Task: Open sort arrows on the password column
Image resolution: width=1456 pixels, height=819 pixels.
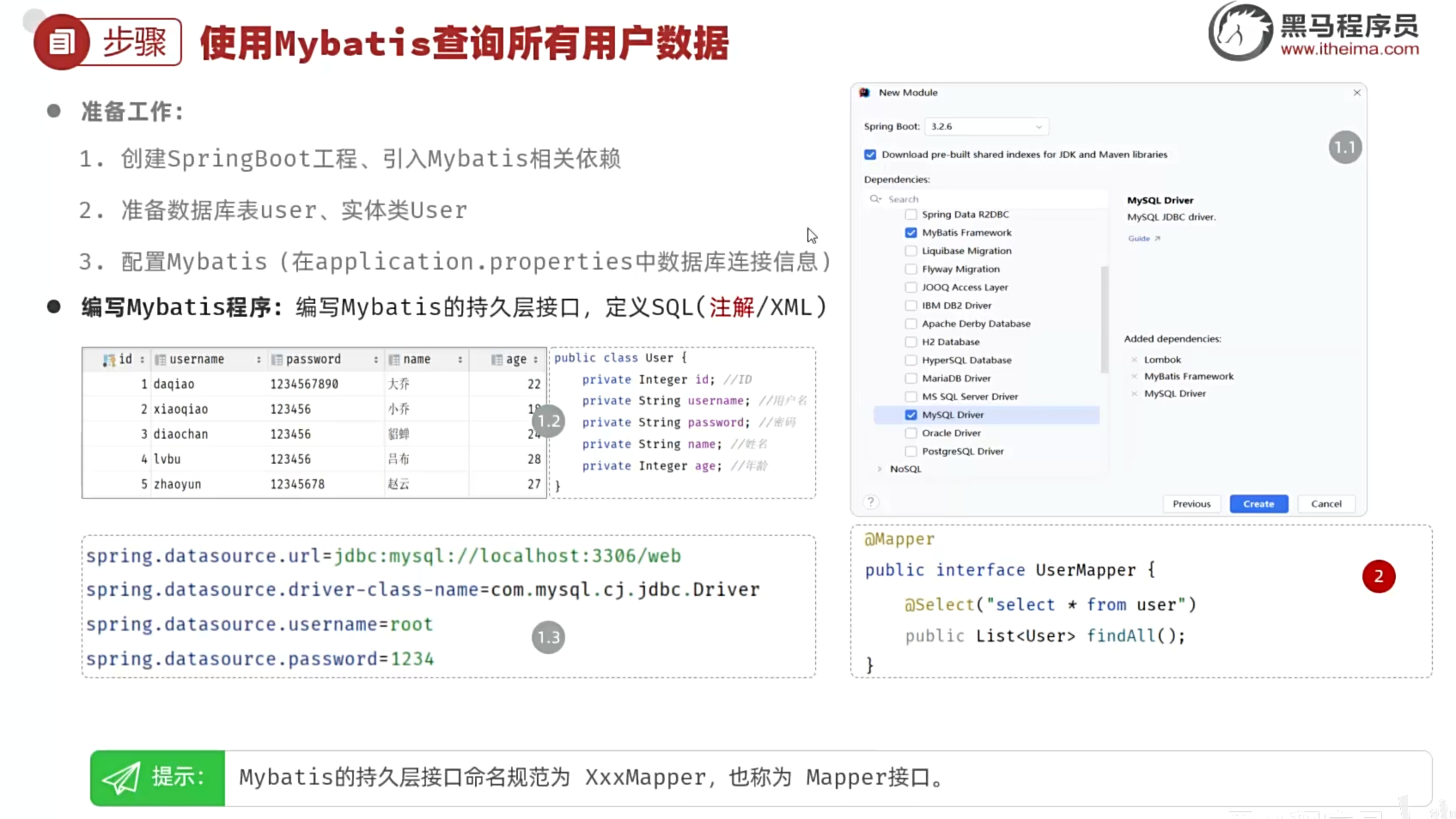Action: (x=376, y=360)
